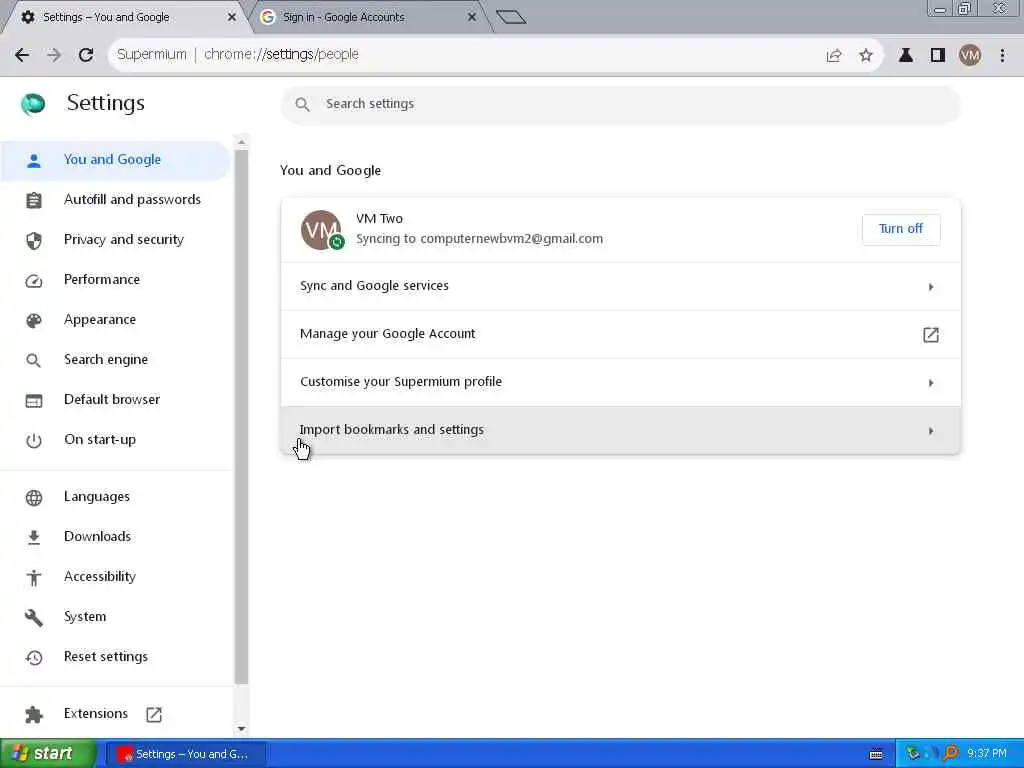Click the search magnifier icon in settings
Screen dimensions: 1024x768
(302, 104)
